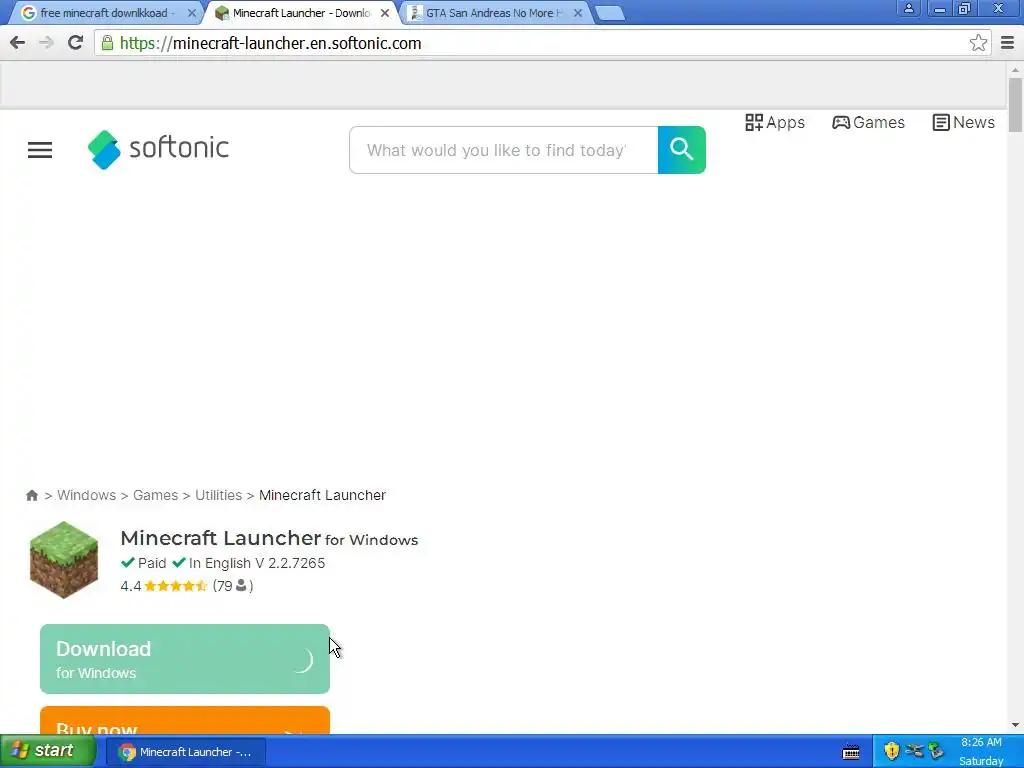Click the Windows breadcrumb link
The image size is (1024, 768).
(86, 495)
